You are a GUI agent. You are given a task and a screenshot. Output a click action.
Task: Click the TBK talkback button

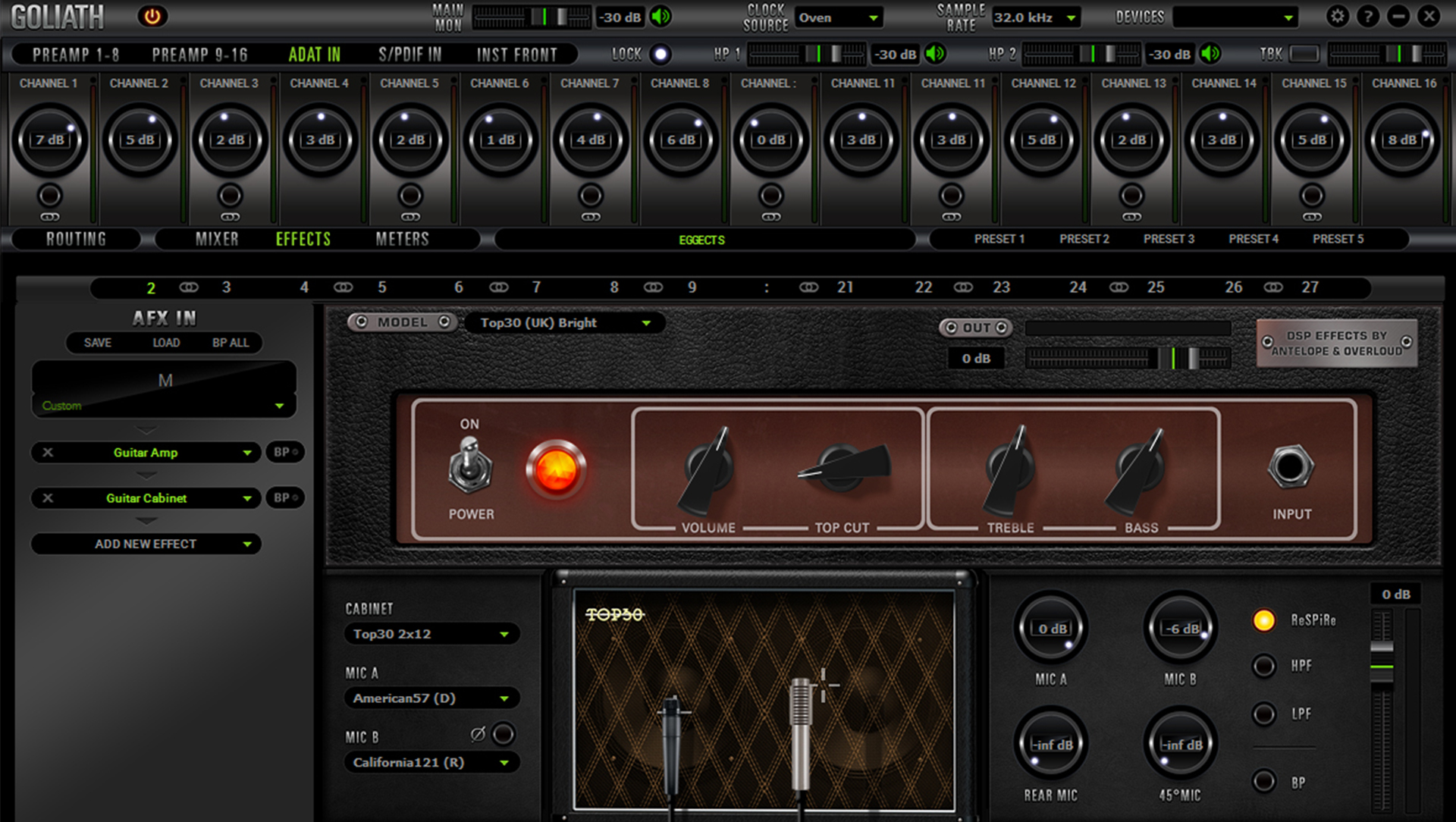1305,54
